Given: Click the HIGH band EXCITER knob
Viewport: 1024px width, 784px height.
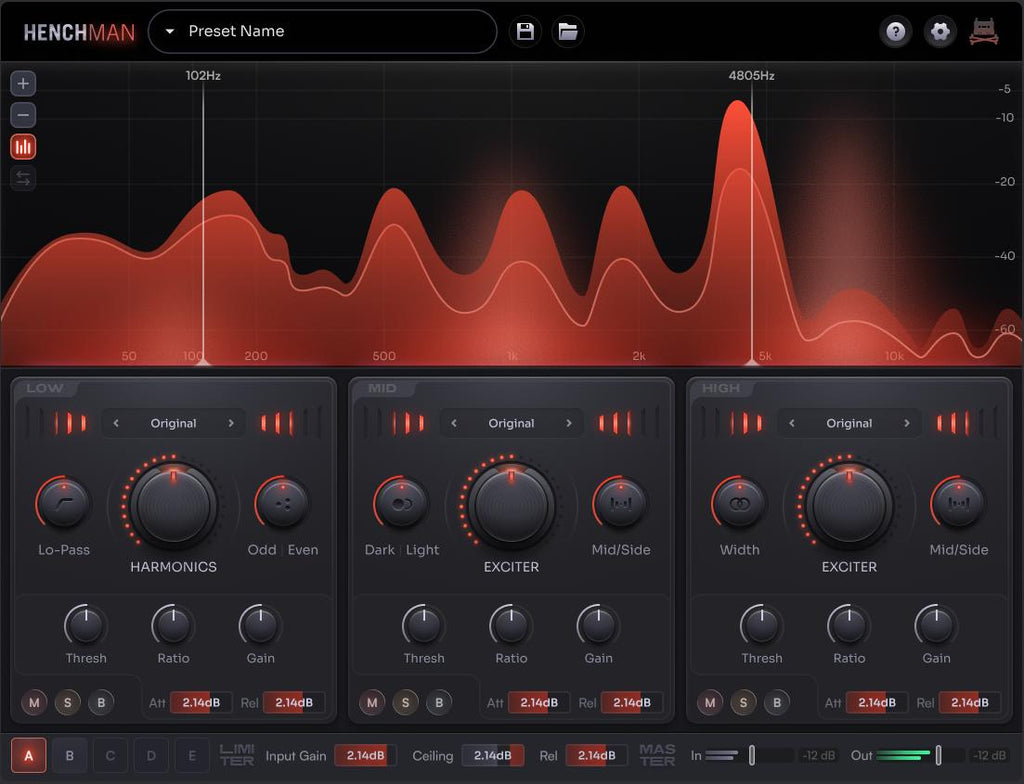Looking at the screenshot, I should [x=849, y=506].
